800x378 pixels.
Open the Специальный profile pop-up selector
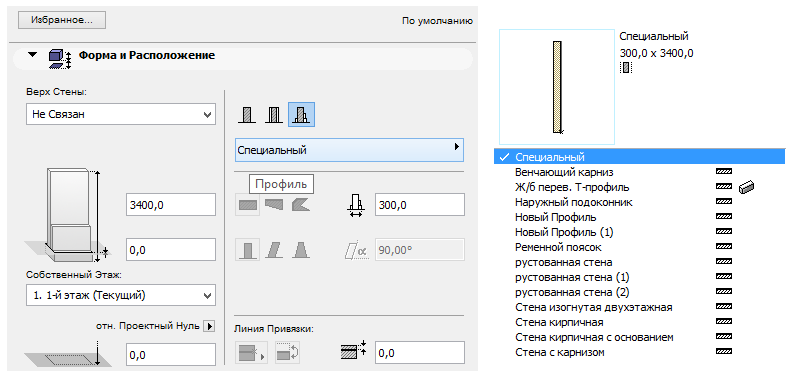[349, 150]
